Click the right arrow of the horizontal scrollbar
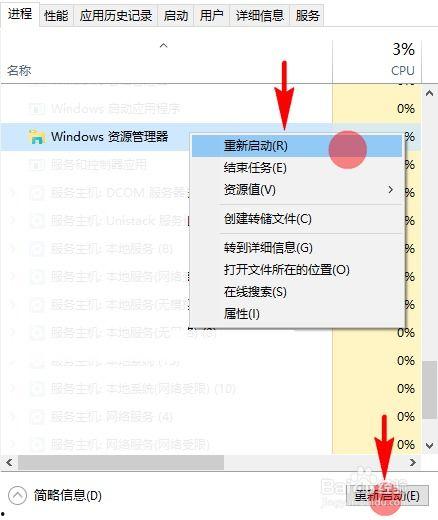 (413, 463)
